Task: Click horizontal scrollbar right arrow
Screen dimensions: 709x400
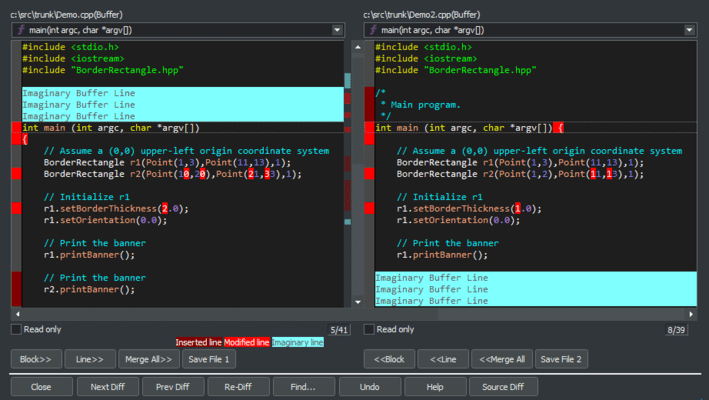Action: click(691, 314)
